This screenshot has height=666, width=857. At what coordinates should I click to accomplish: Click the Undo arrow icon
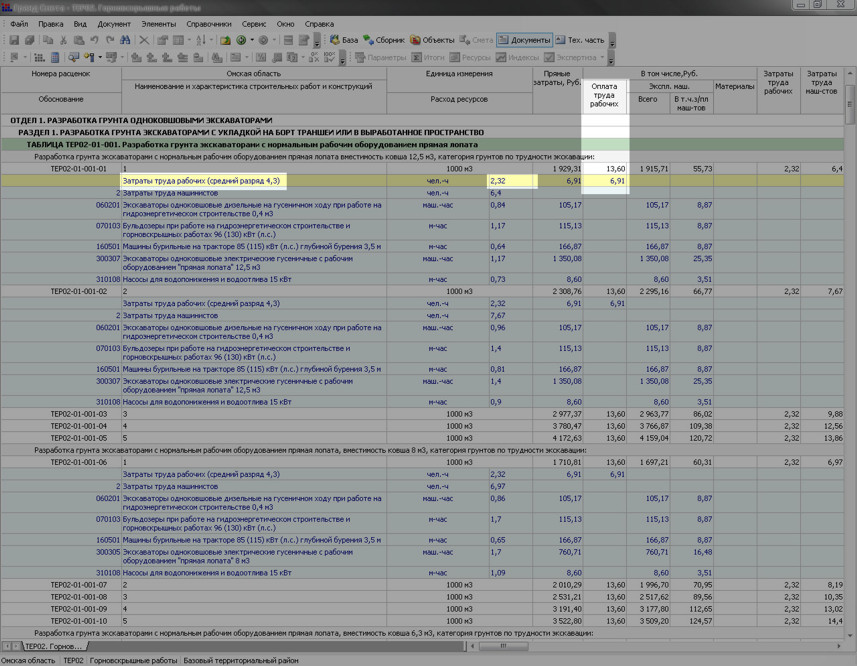tap(94, 40)
